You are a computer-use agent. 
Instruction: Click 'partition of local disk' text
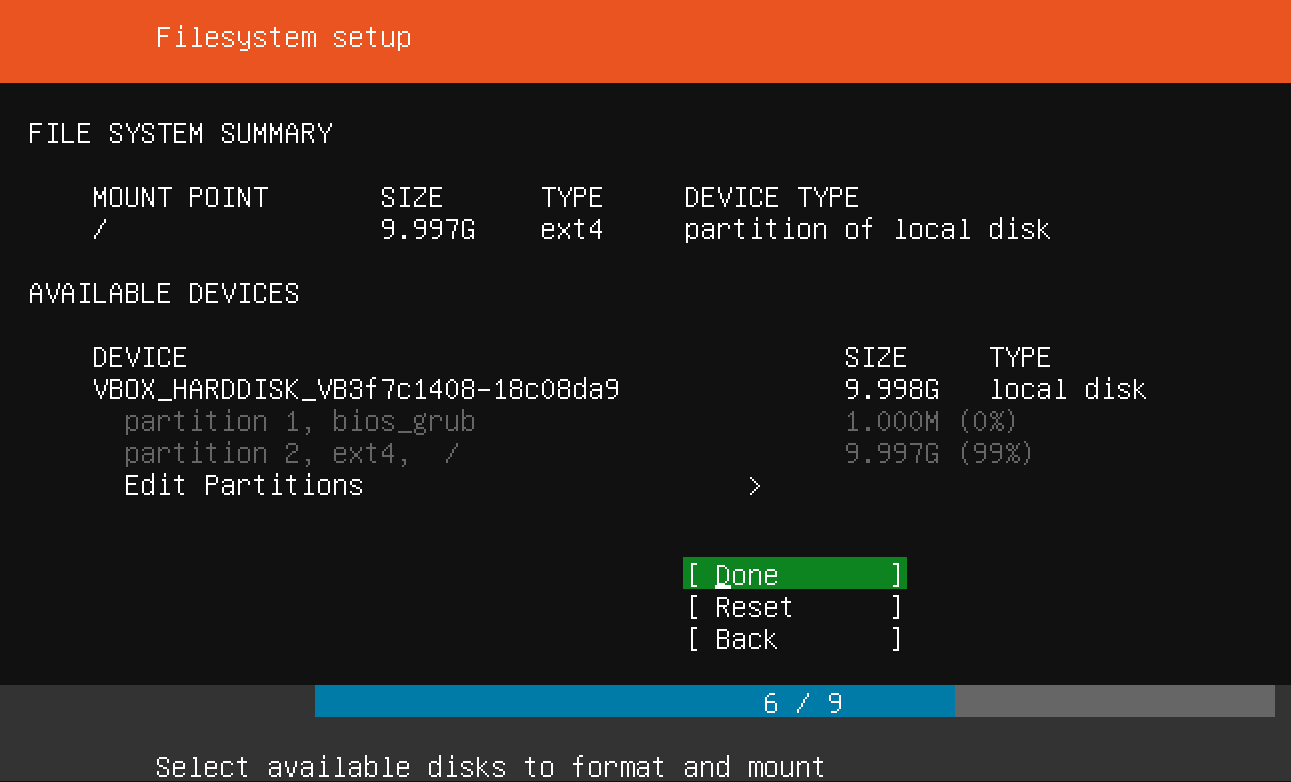867,230
